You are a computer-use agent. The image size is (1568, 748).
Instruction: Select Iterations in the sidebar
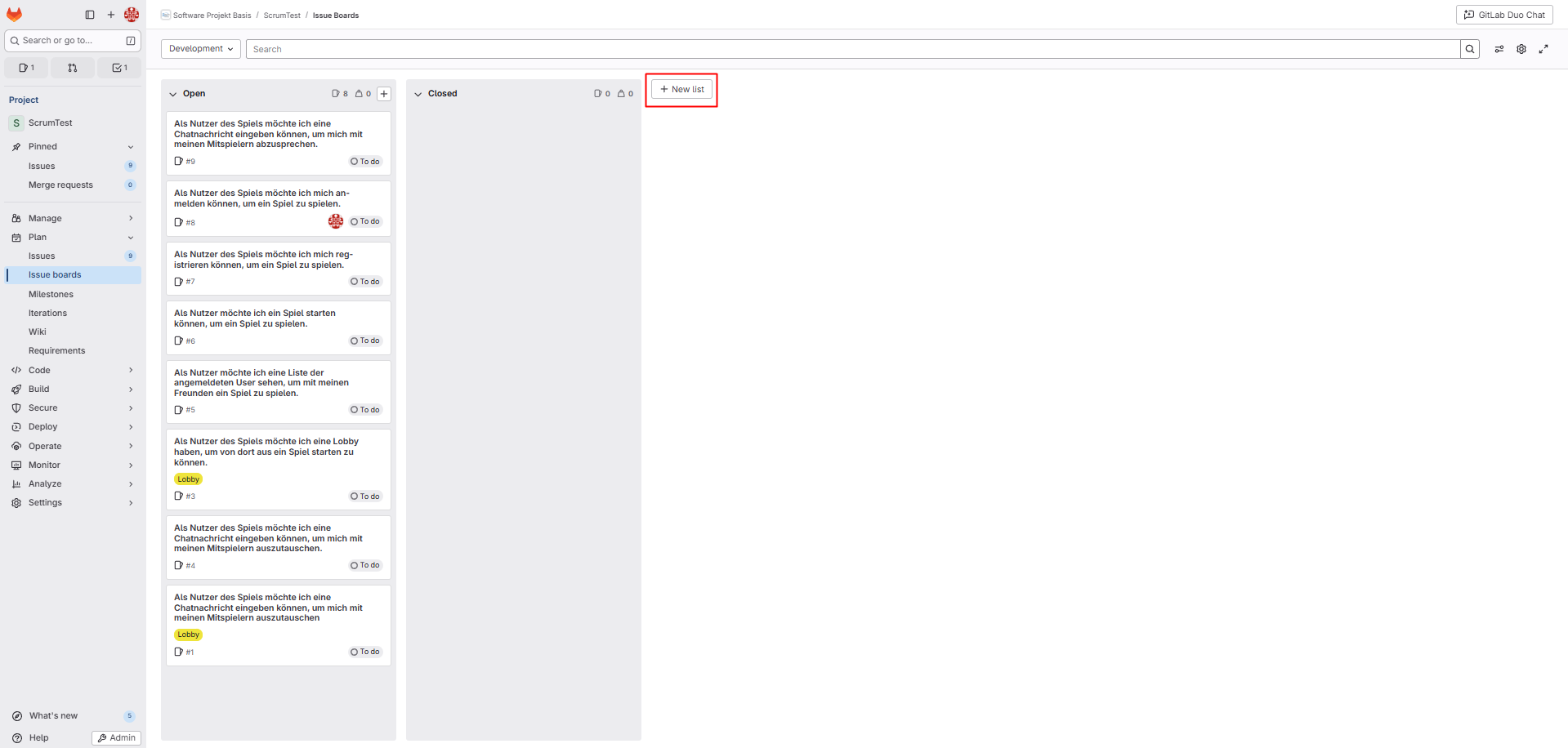click(47, 313)
